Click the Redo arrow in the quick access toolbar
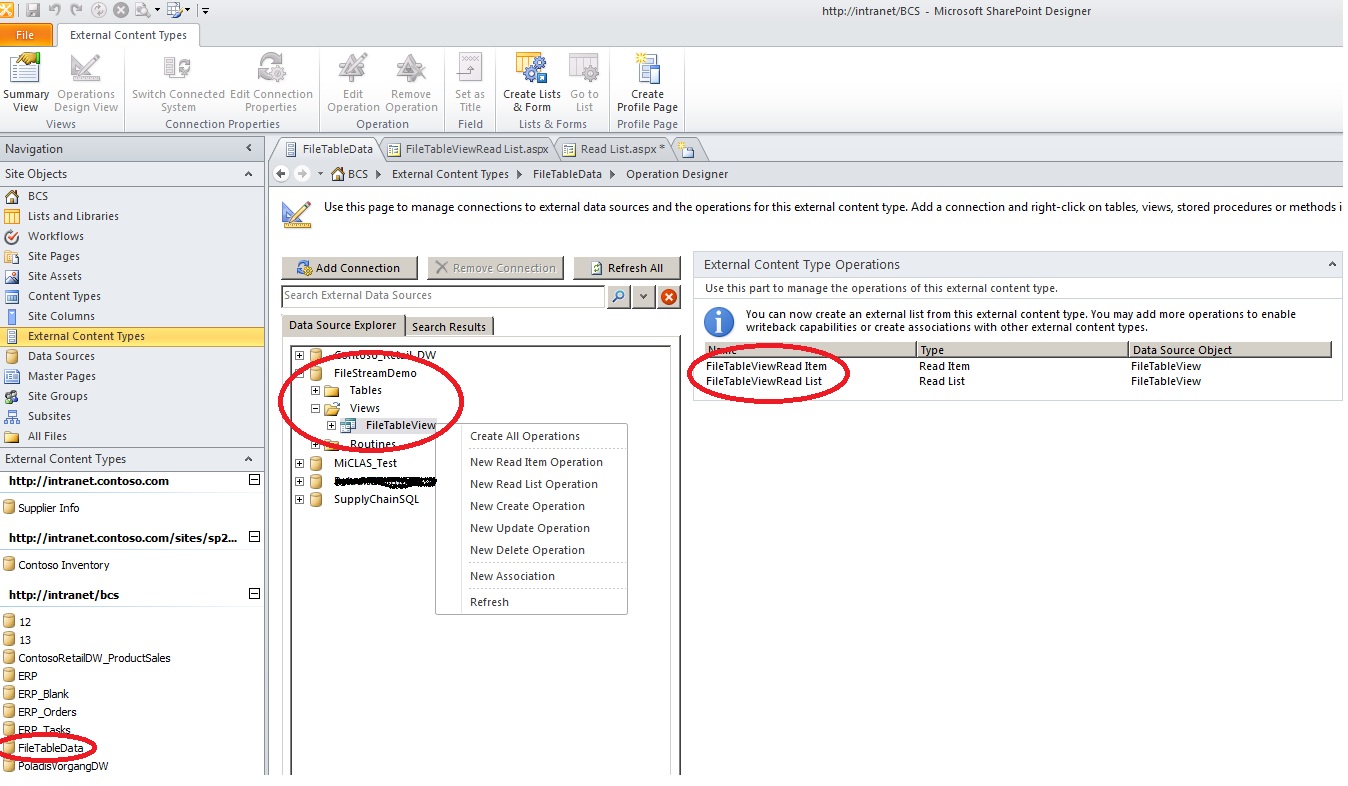 tap(77, 11)
